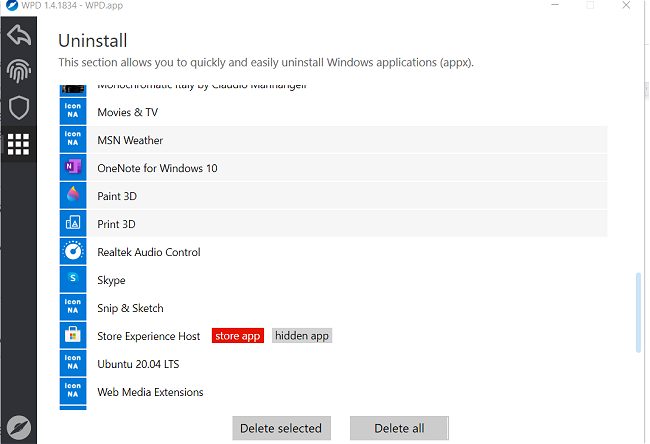
Task: Click the Delete selected button
Action: [x=281, y=428]
